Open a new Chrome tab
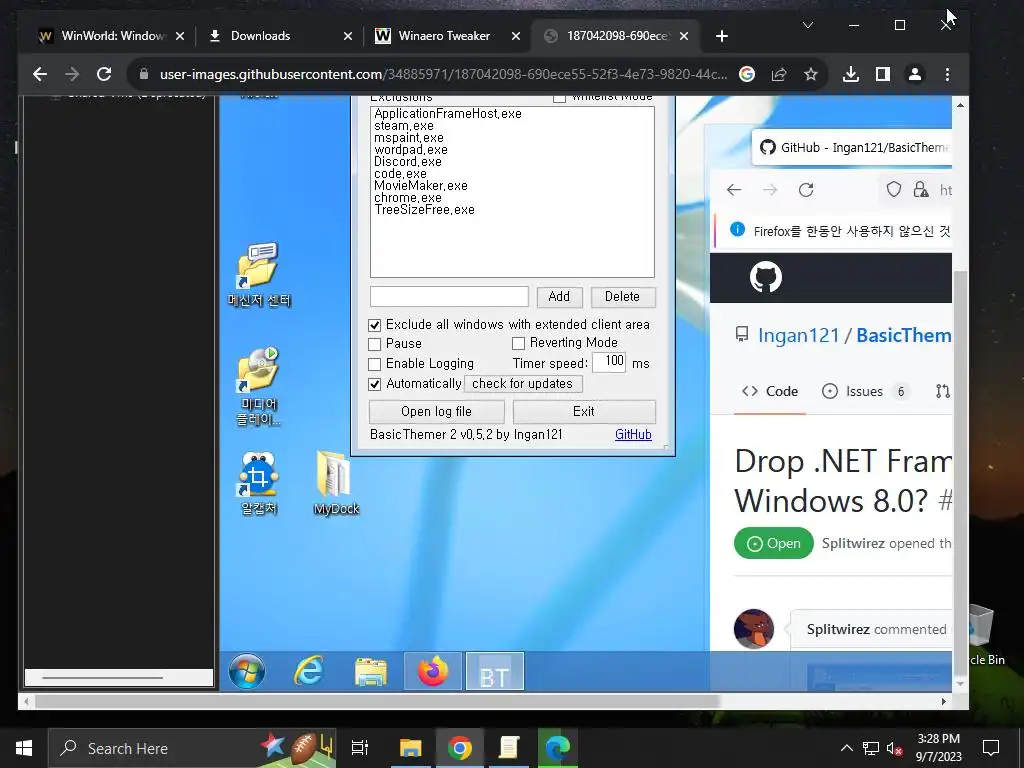 (722, 36)
